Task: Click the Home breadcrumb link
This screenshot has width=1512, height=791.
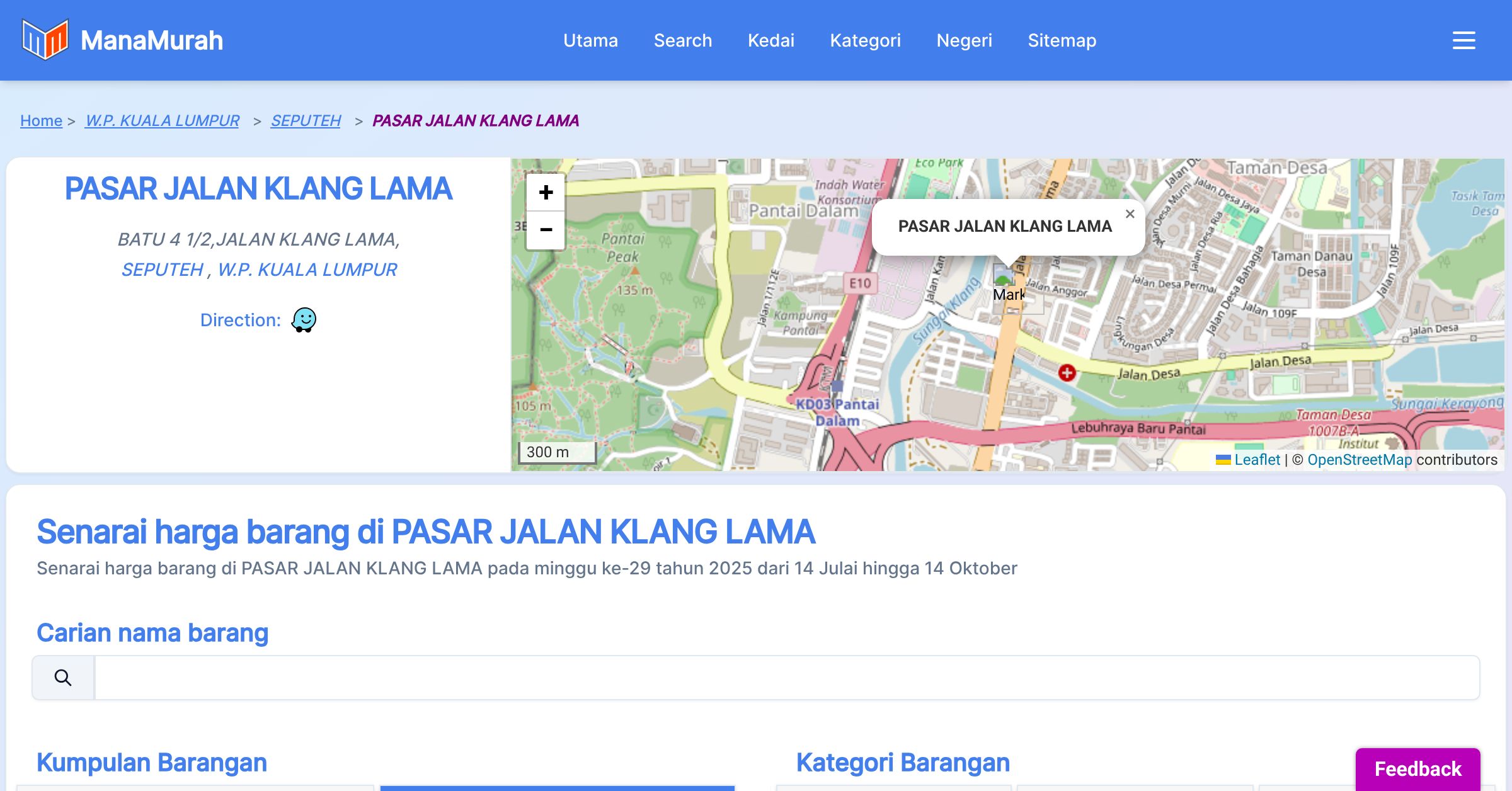Action: (41, 120)
